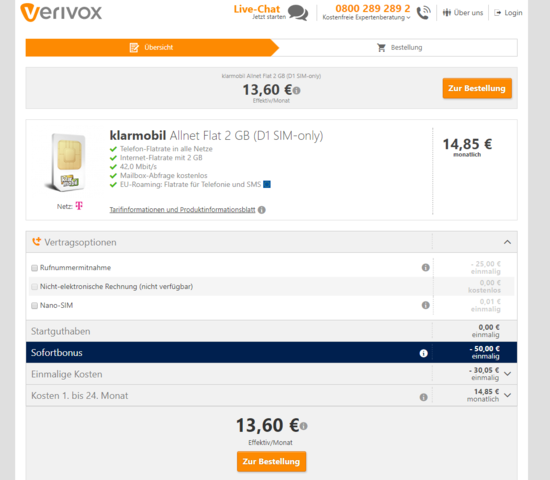Viewport: 550px width, 480px height.
Task: Click the bottom Zur Bestellung button
Action: (x=271, y=461)
